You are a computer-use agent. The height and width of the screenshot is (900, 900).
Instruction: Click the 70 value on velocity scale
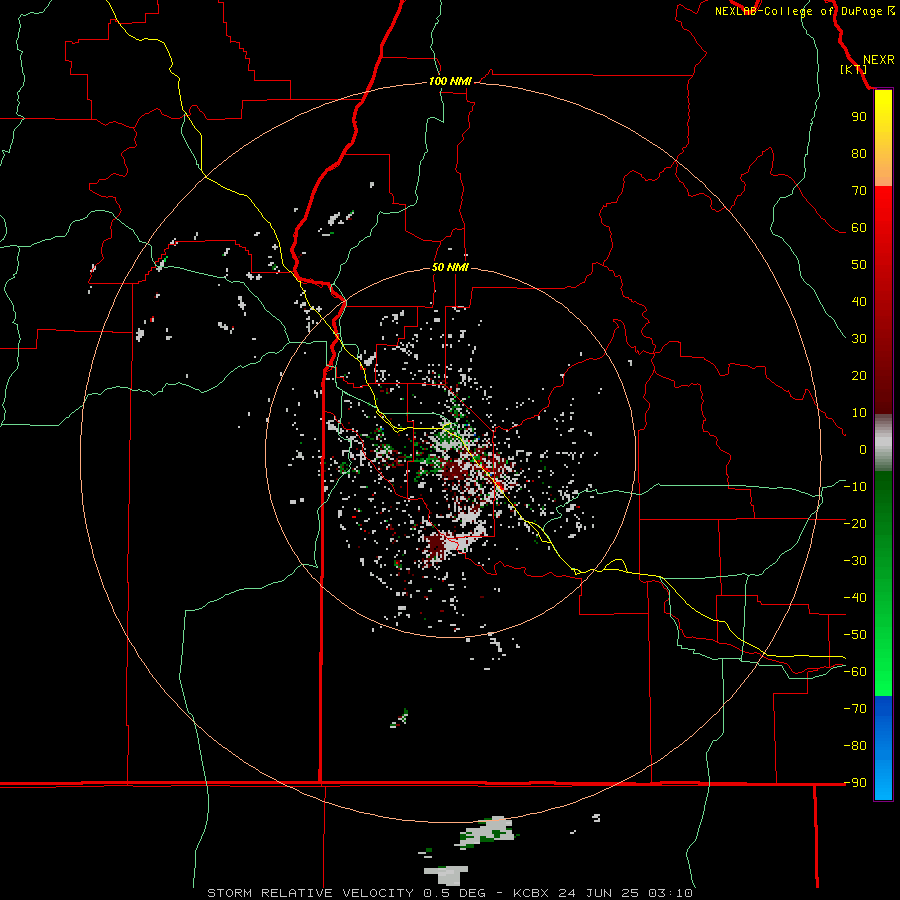tap(859, 191)
